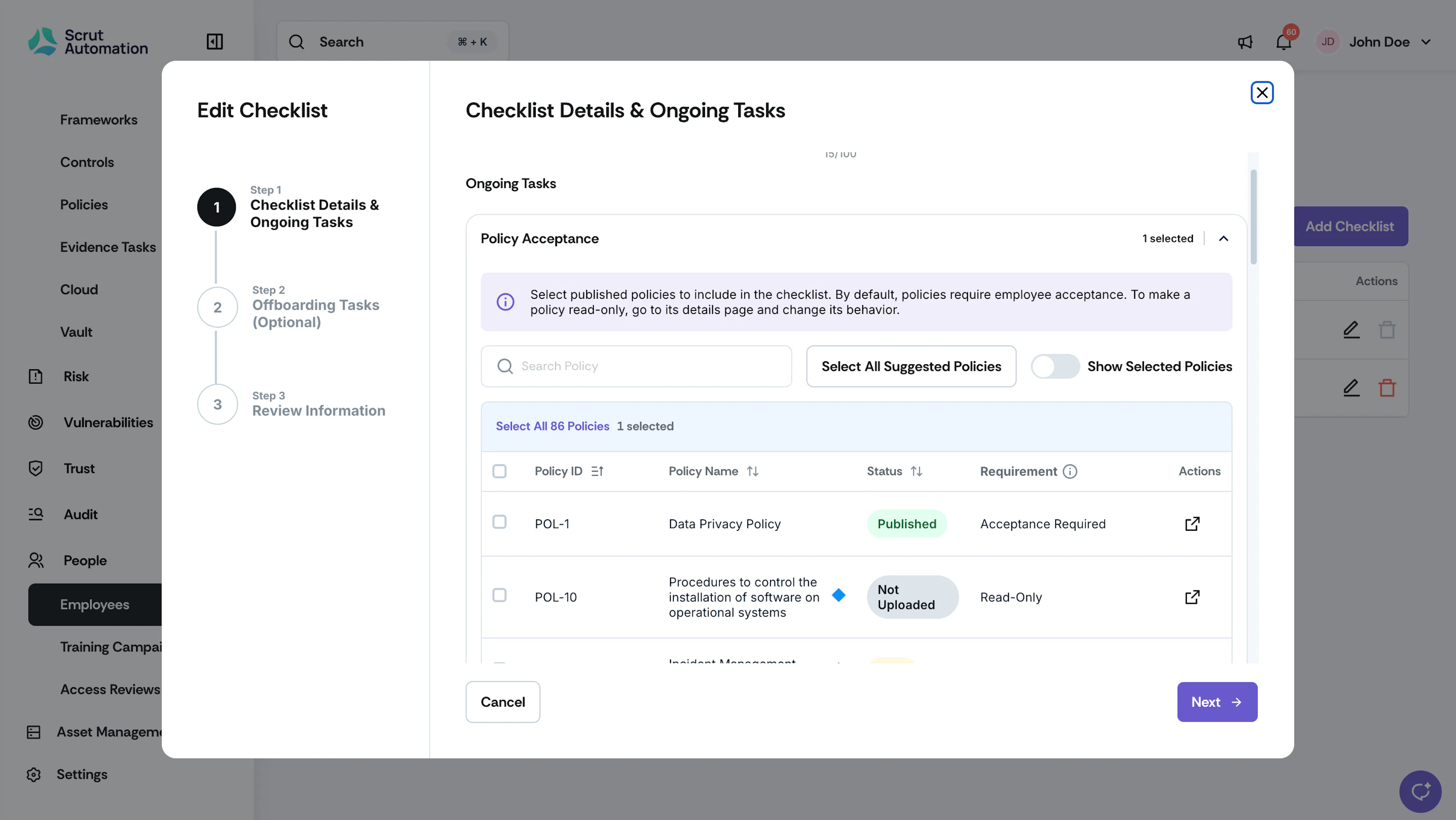This screenshot has width=1456, height=820.
Task: Open the chat support bubble
Action: 1420,791
